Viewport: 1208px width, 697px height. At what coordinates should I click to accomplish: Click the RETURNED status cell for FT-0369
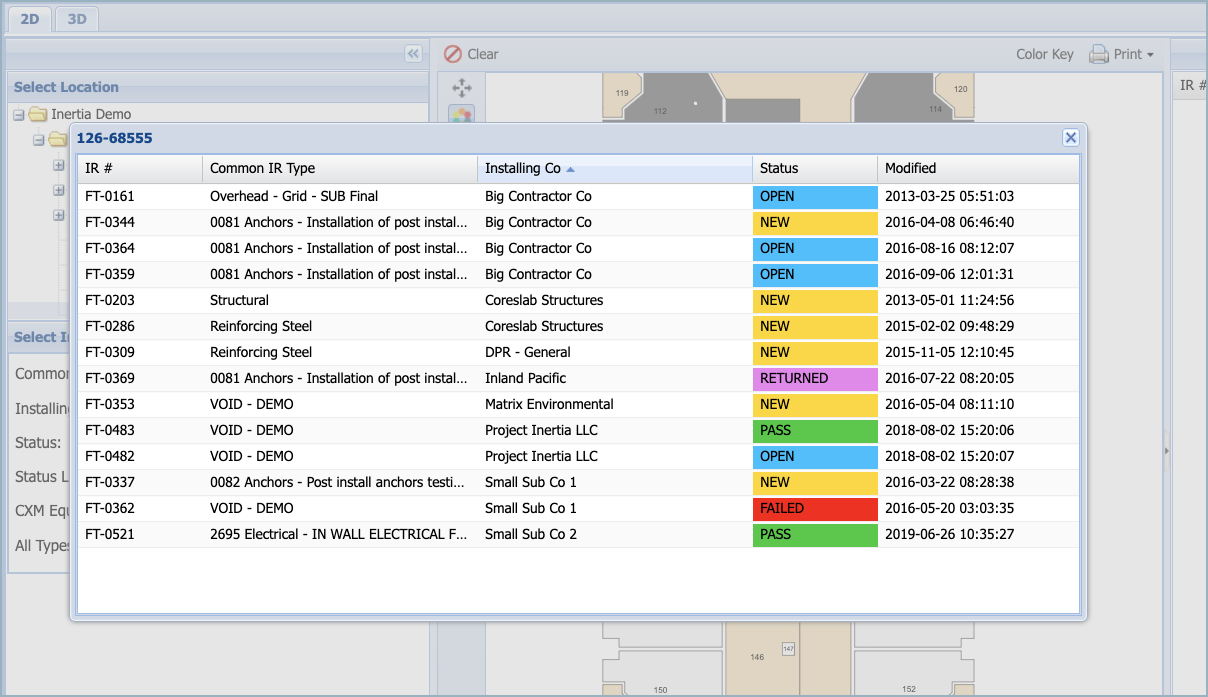(815, 378)
